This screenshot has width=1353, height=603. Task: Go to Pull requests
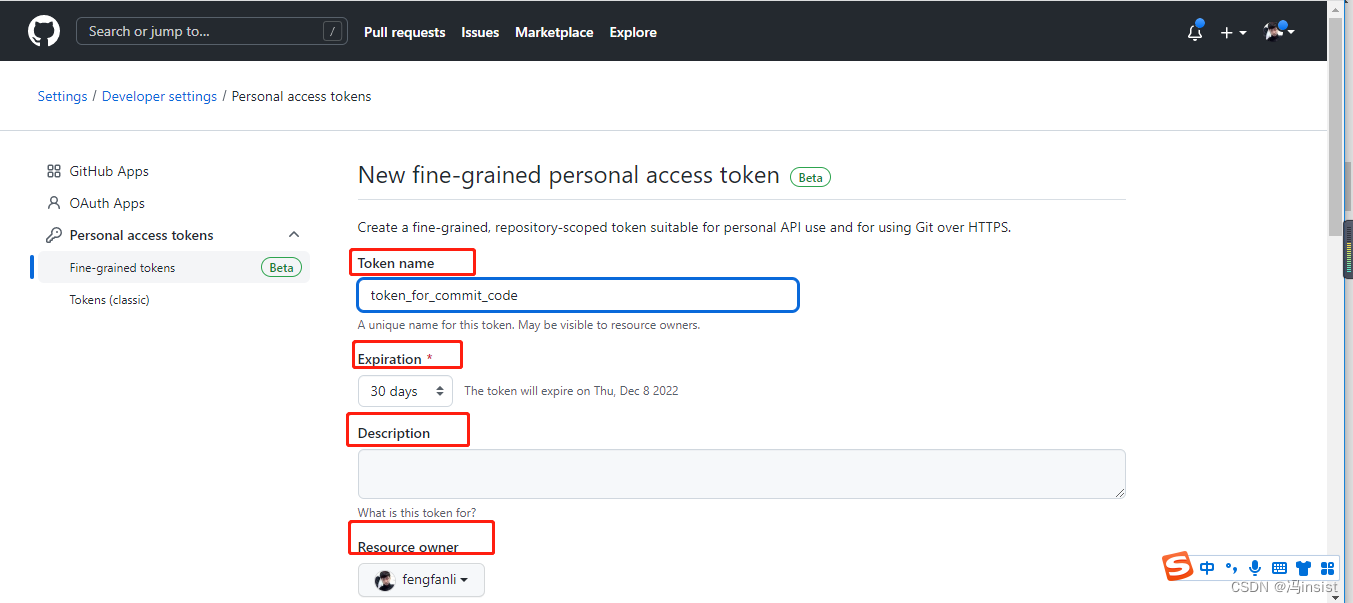405,32
